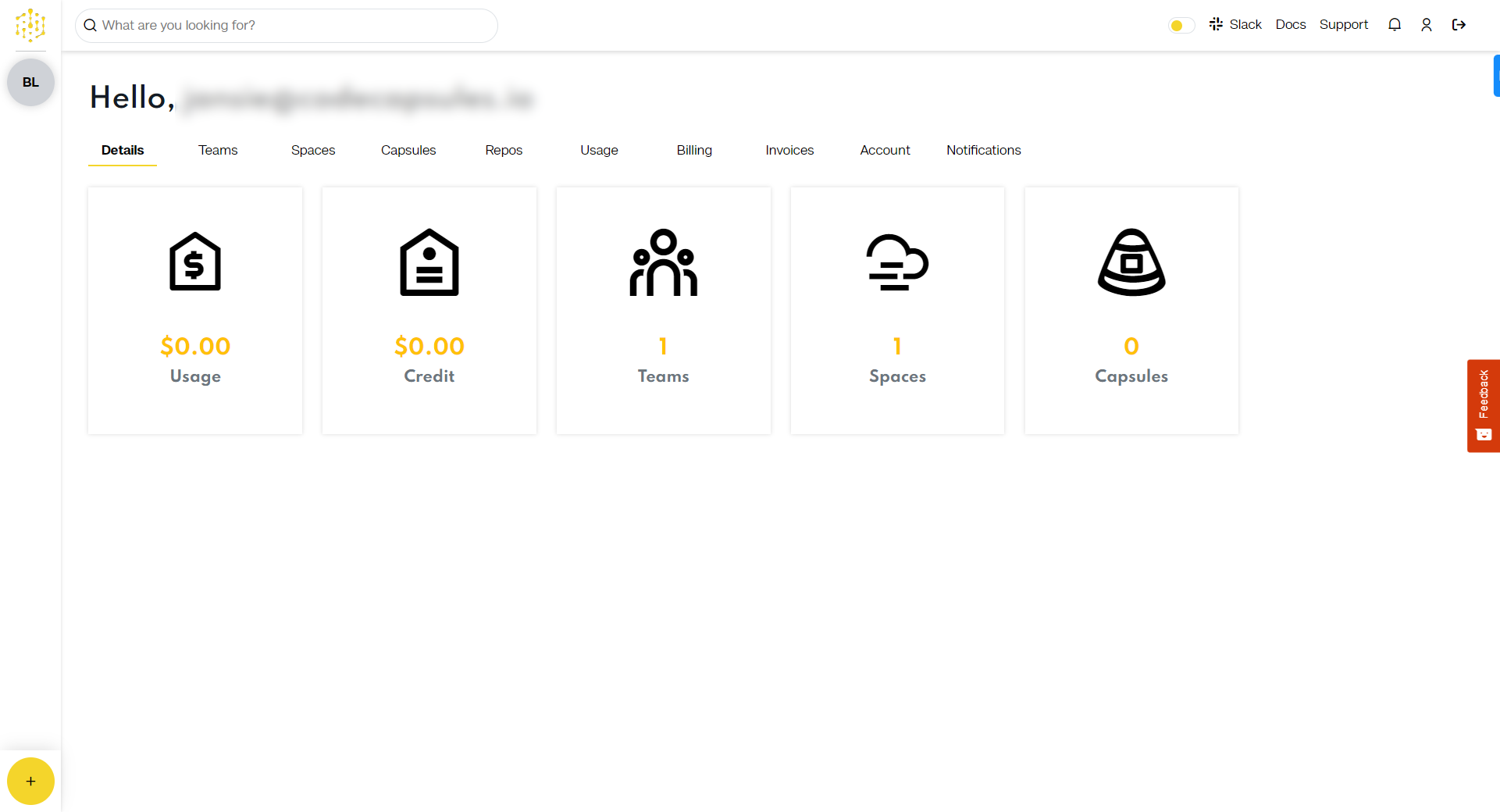Open the Feedback panel
The width and height of the screenshot is (1500, 812).
(x=1483, y=405)
